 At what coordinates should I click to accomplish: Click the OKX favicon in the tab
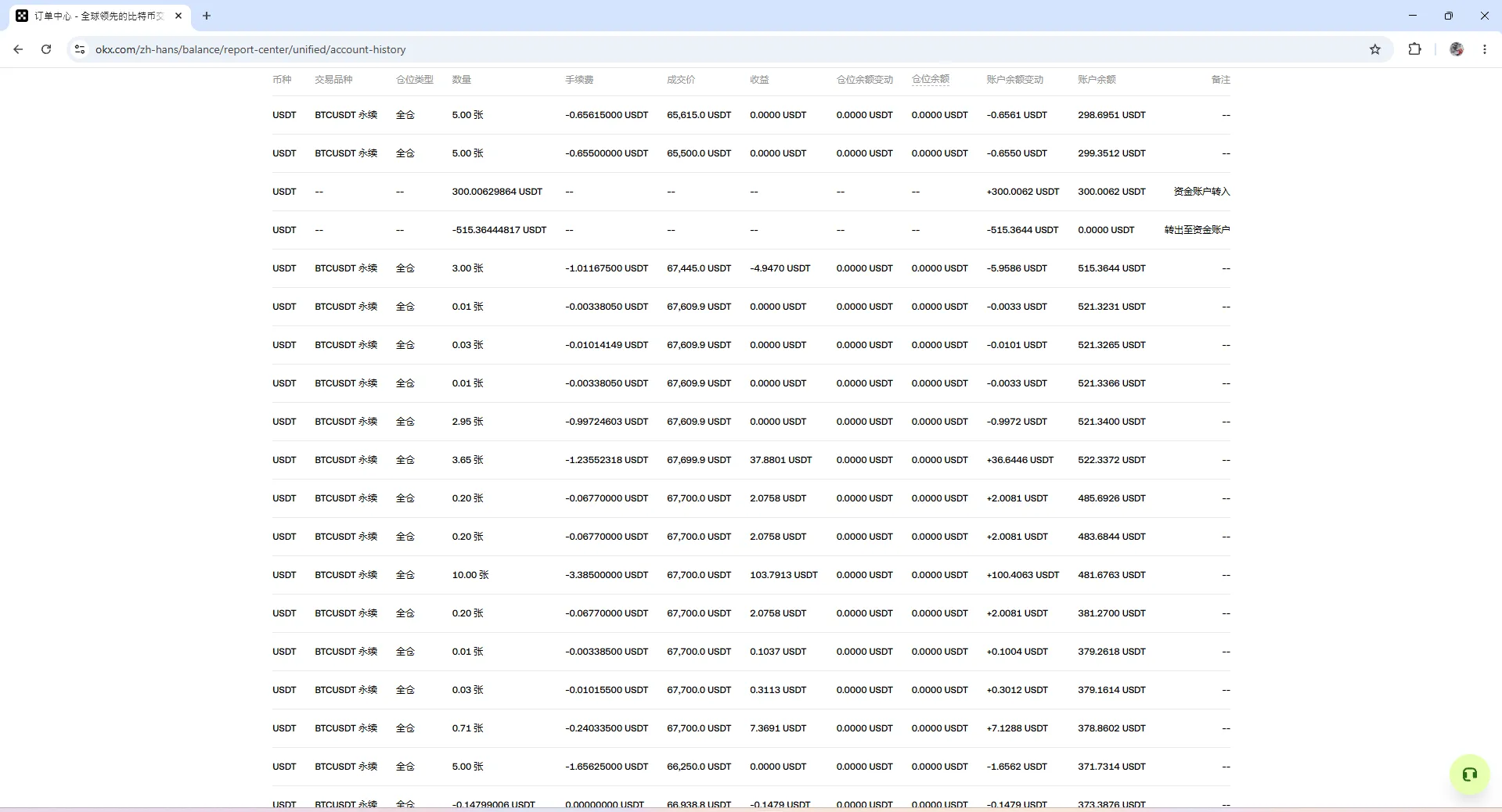[22, 16]
